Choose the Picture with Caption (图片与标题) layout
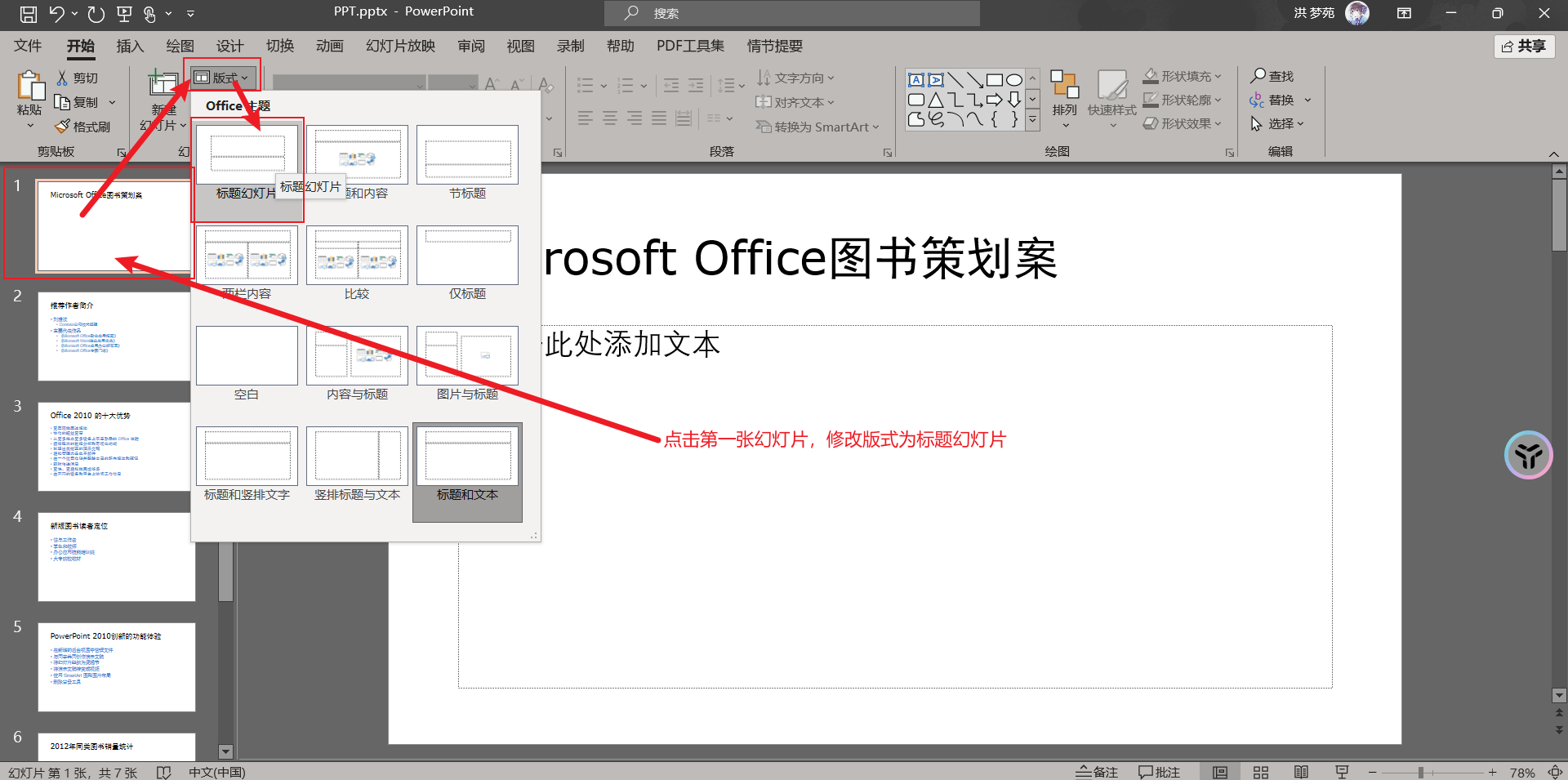 (x=467, y=363)
